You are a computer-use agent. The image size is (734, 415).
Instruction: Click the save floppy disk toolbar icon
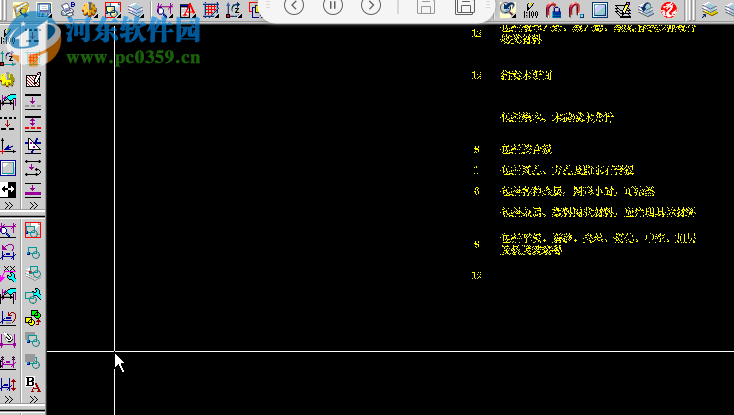[44, 9]
